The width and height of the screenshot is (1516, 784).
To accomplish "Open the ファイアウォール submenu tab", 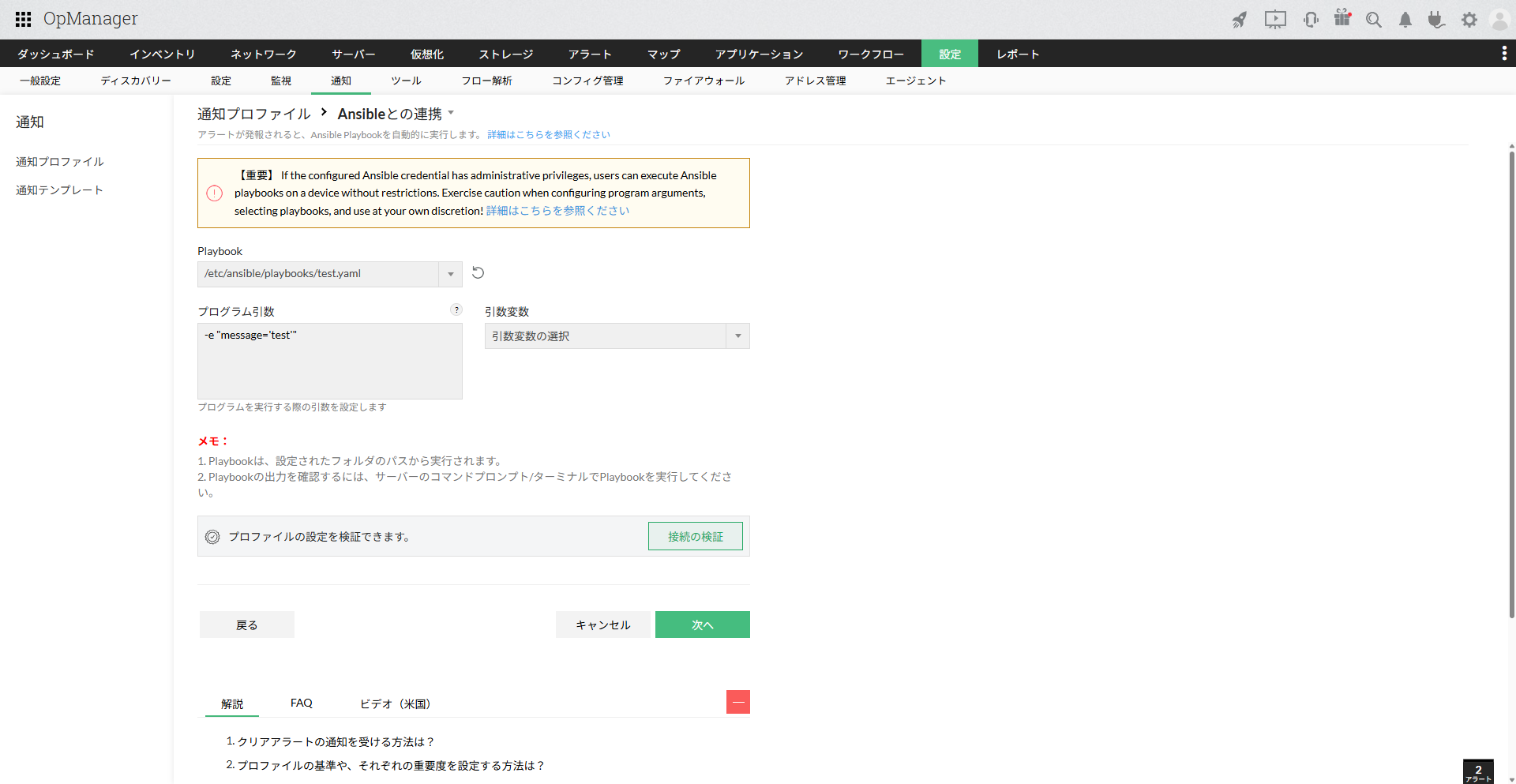I will click(704, 81).
